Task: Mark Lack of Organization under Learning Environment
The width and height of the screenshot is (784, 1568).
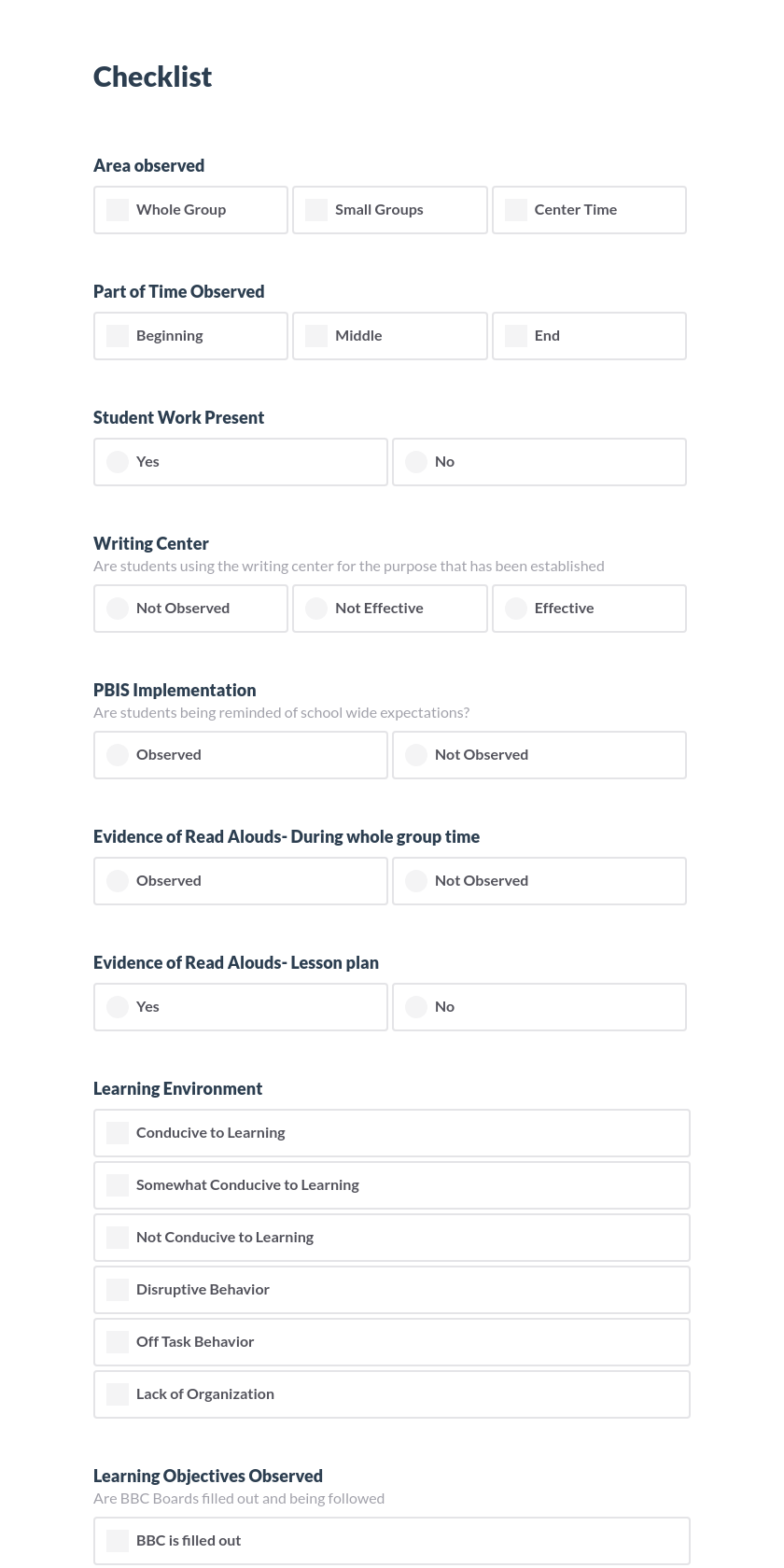Action: point(118,1394)
